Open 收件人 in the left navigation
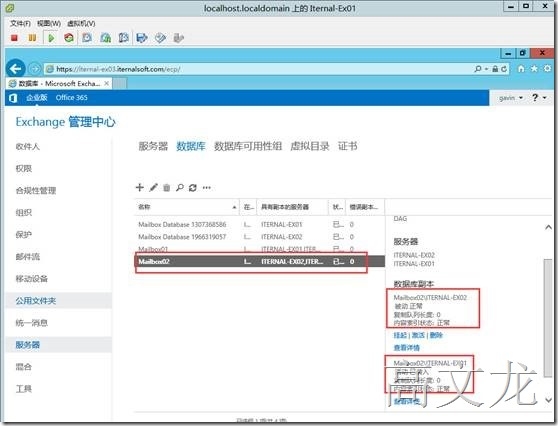The height and width of the screenshot is (426, 558). click(x=28, y=146)
